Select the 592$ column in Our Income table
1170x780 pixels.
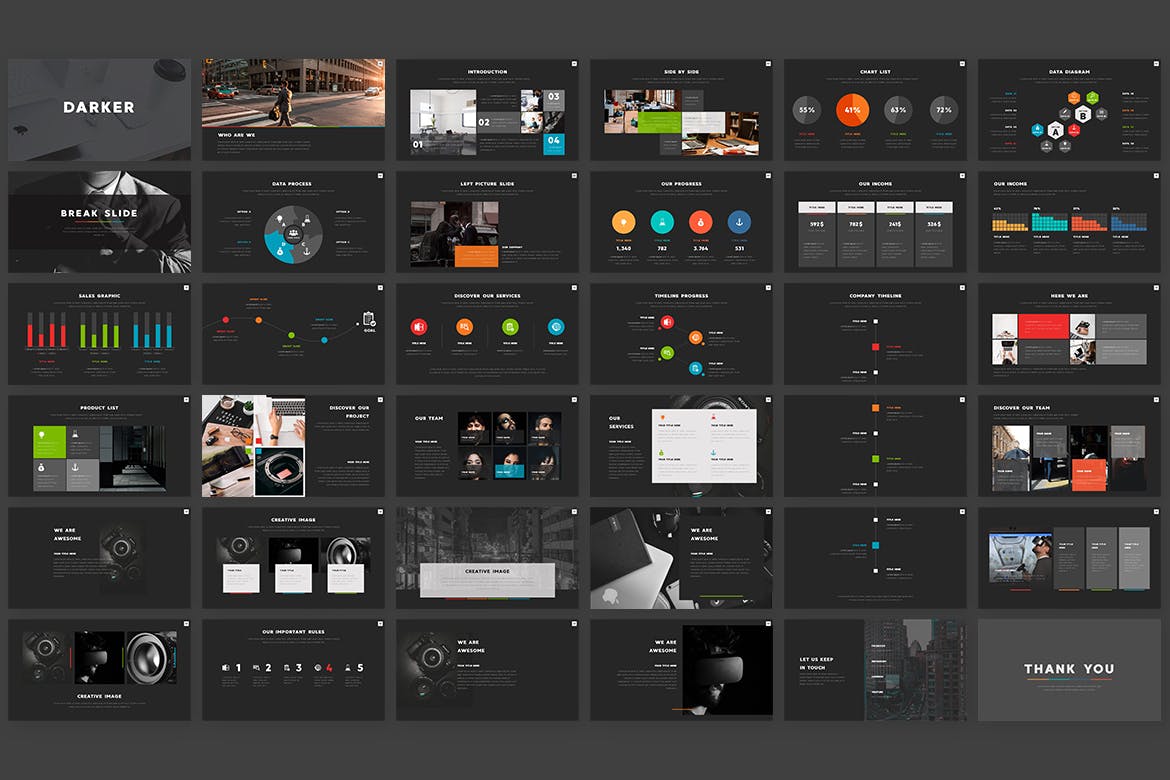816,234
